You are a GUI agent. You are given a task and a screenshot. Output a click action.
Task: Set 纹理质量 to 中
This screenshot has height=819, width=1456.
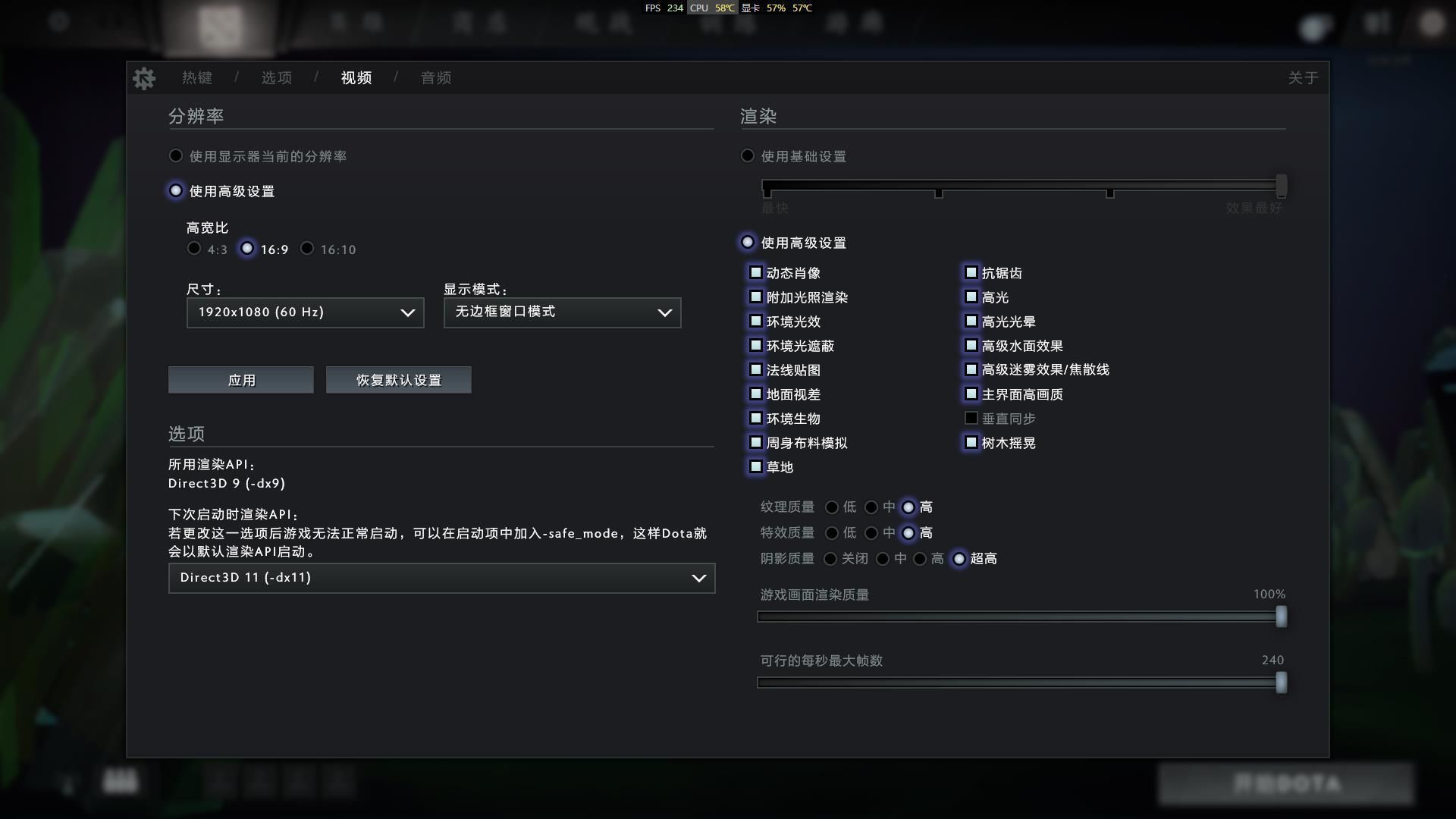click(871, 507)
